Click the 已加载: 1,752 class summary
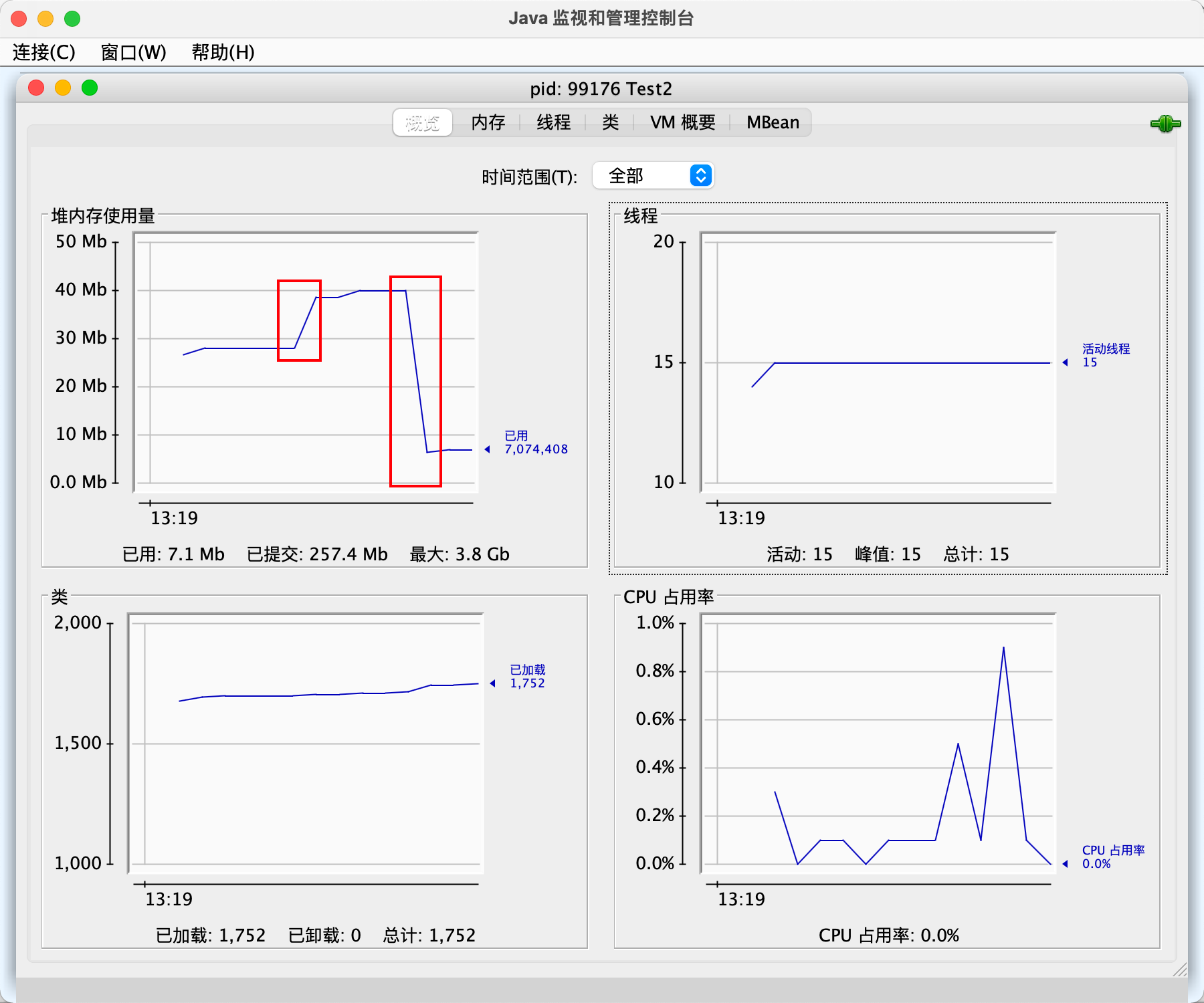This screenshot has width=1204, height=1003. (211, 935)
